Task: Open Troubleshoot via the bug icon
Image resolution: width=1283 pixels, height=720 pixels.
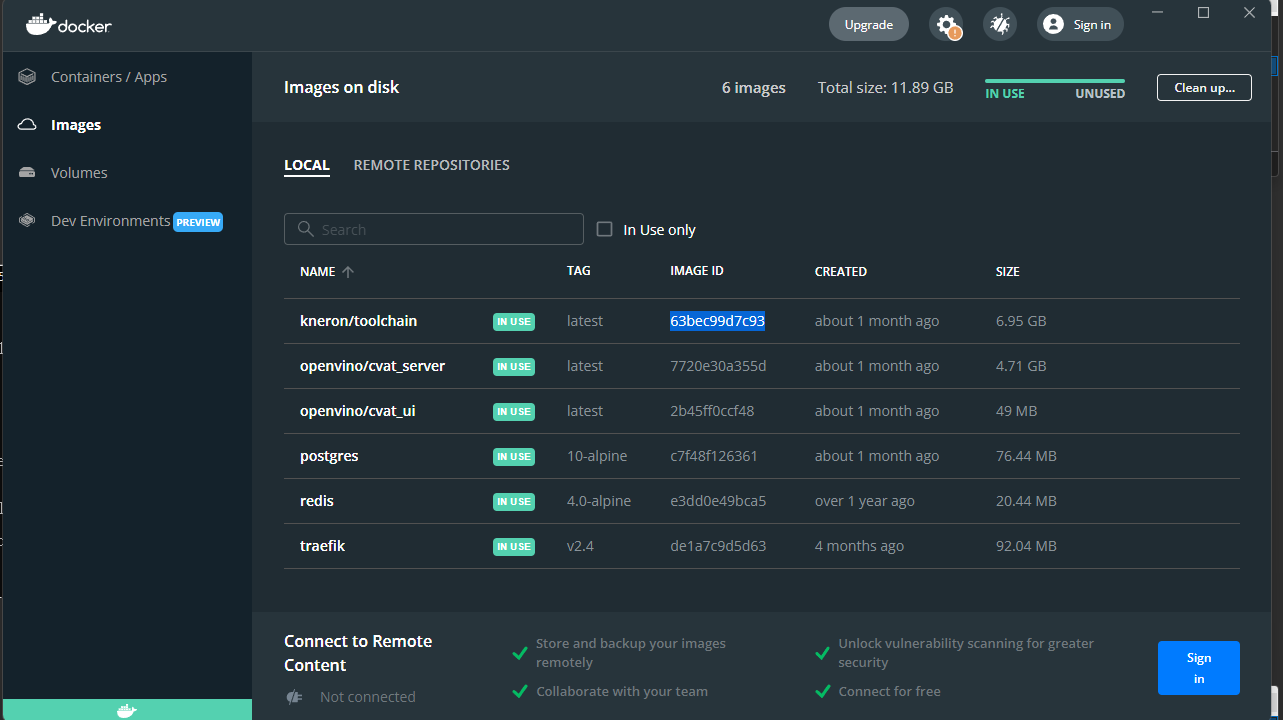Action: coord(1000,25)
